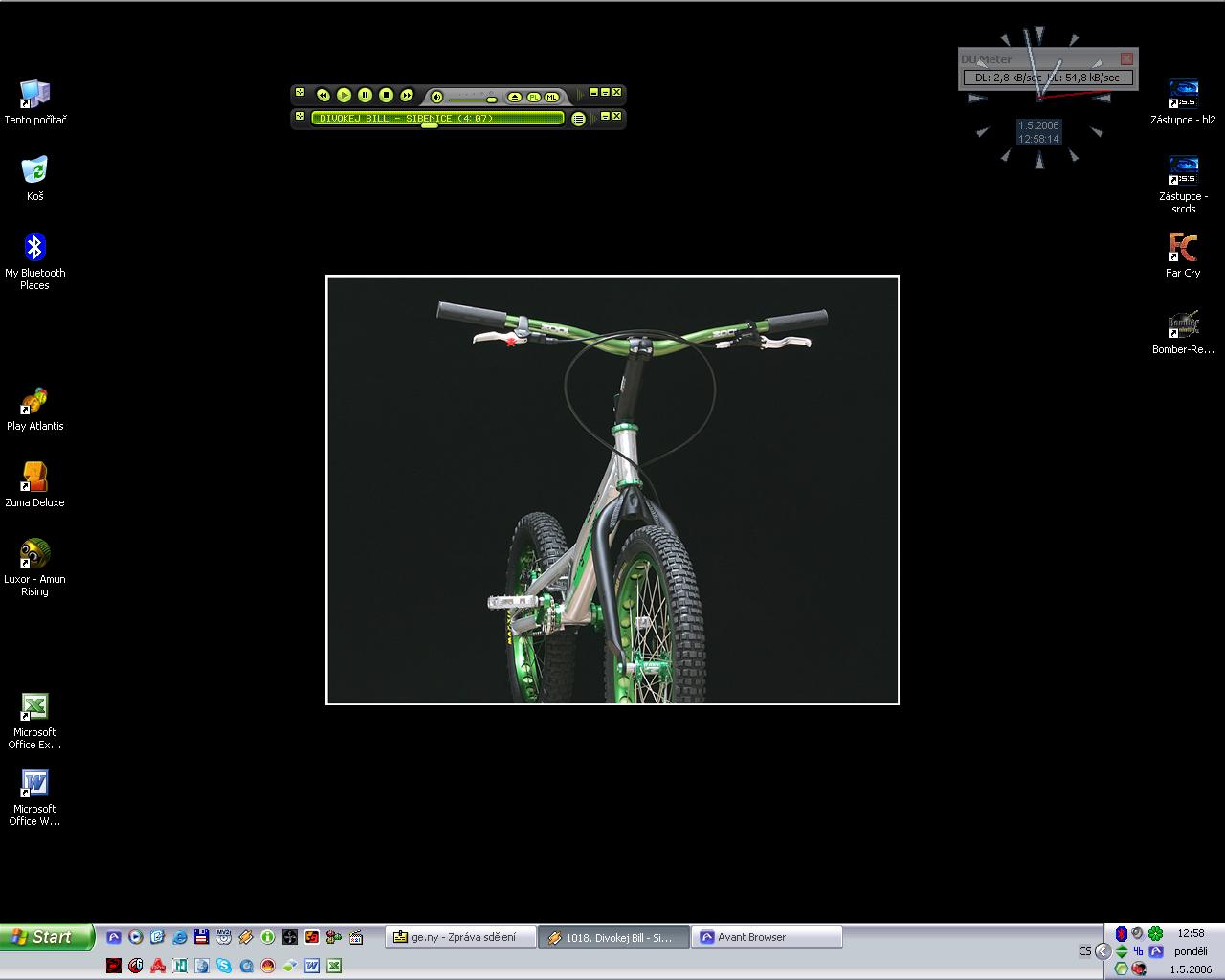
Task: Open Tento počítač desktop icon
Action: pos(35,101)
